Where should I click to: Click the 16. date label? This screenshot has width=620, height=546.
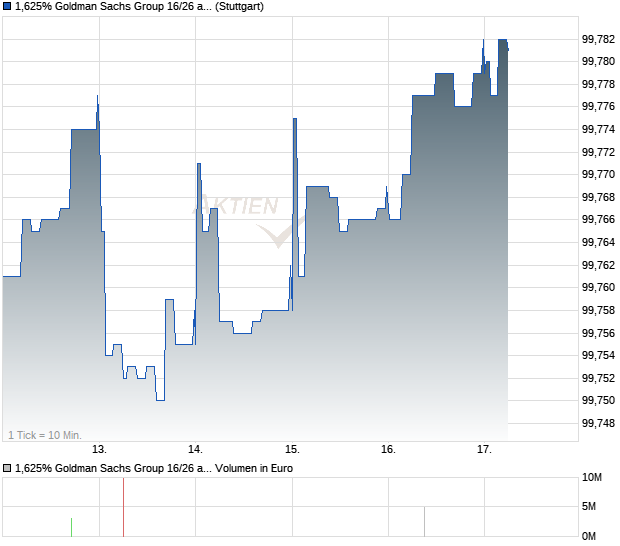click(x=388, y=450)
